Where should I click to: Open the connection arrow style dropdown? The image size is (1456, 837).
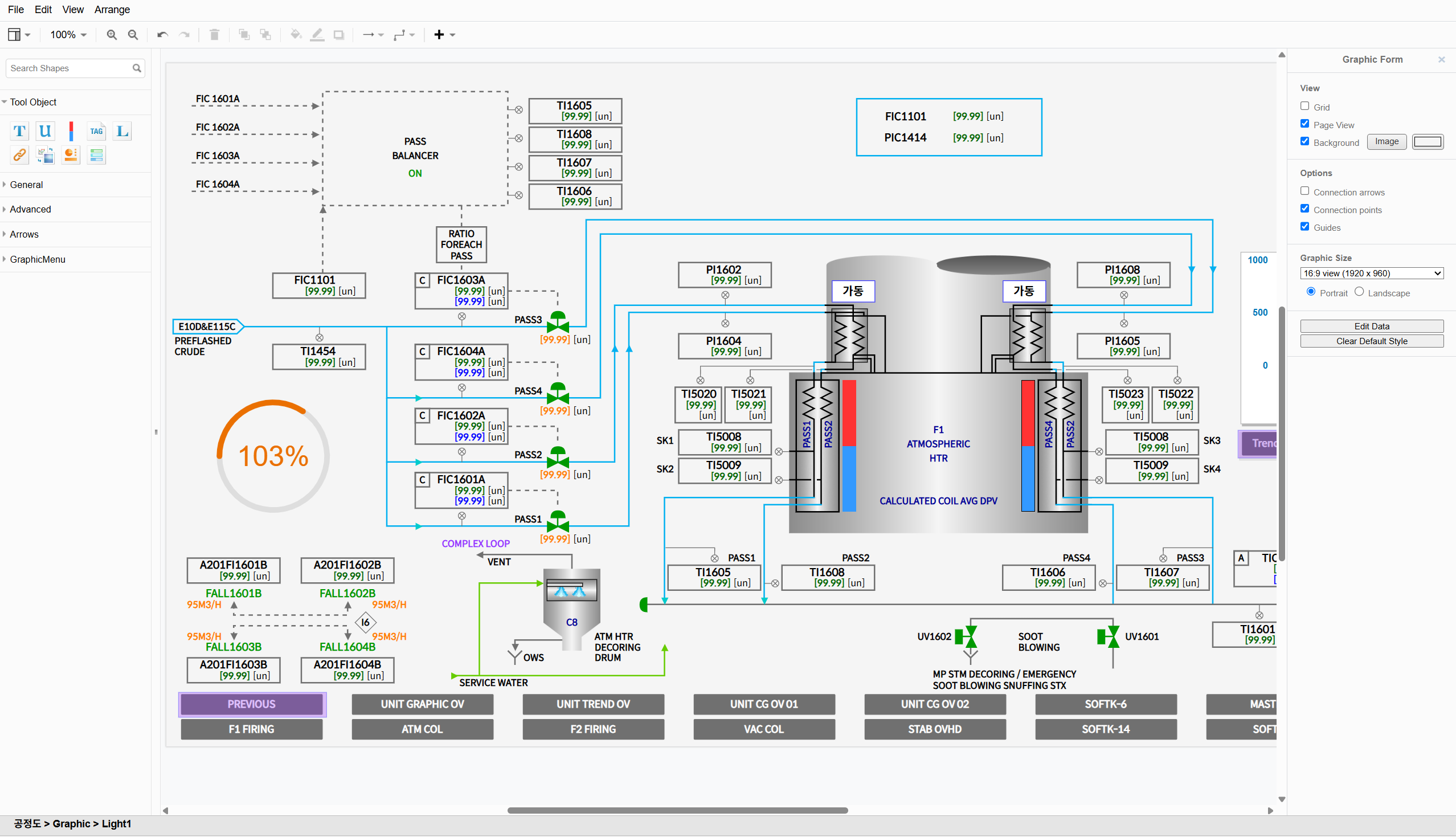click(x=373, y=35)
